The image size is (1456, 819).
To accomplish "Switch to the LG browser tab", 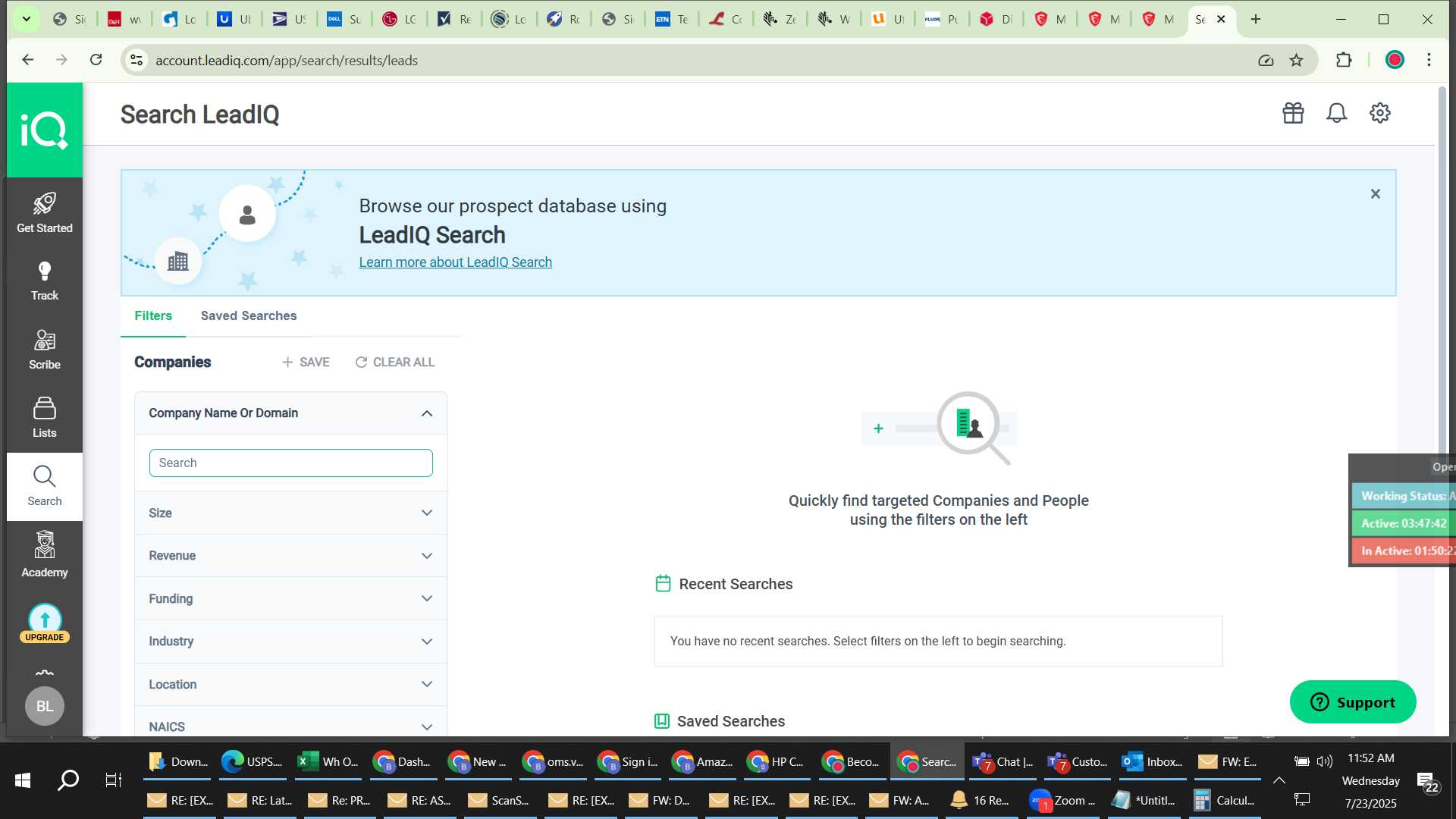I will (x=399, y=20).
